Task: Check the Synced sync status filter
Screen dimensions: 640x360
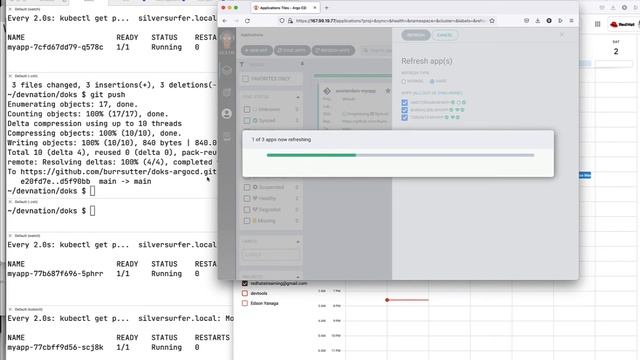Action: [247, 120]
